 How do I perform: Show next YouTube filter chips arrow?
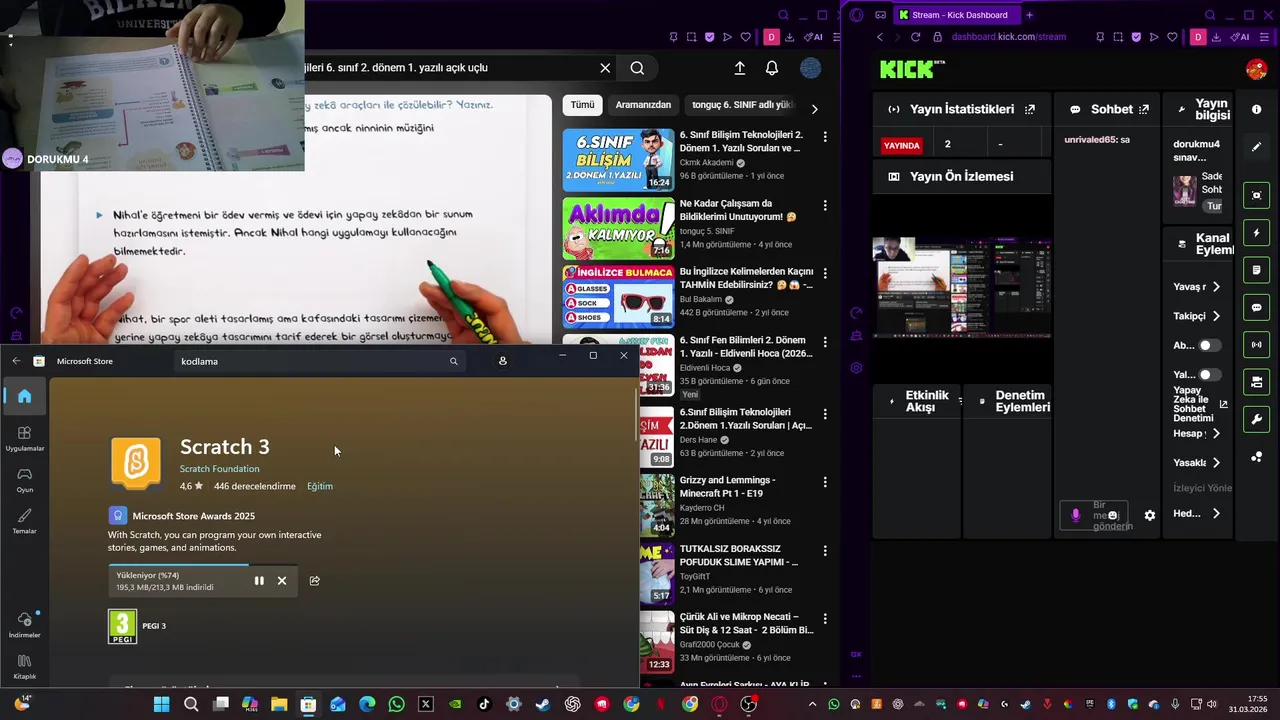[x=814, y=108]
